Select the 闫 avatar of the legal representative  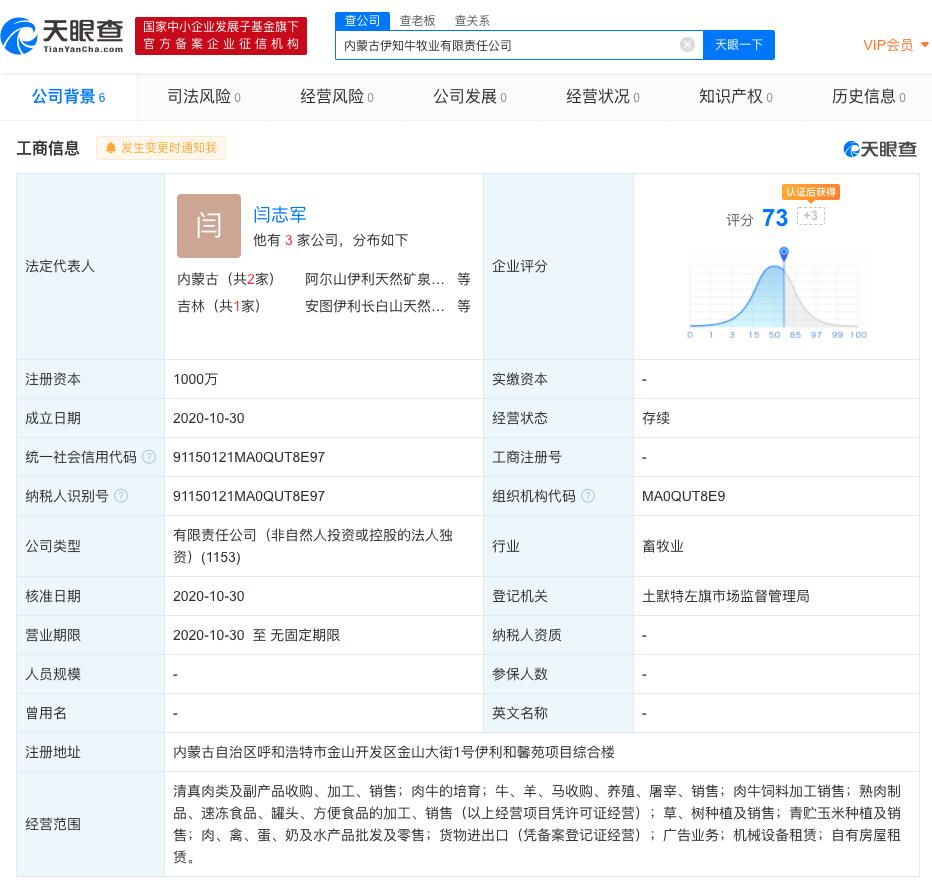(x=209, y=225)
